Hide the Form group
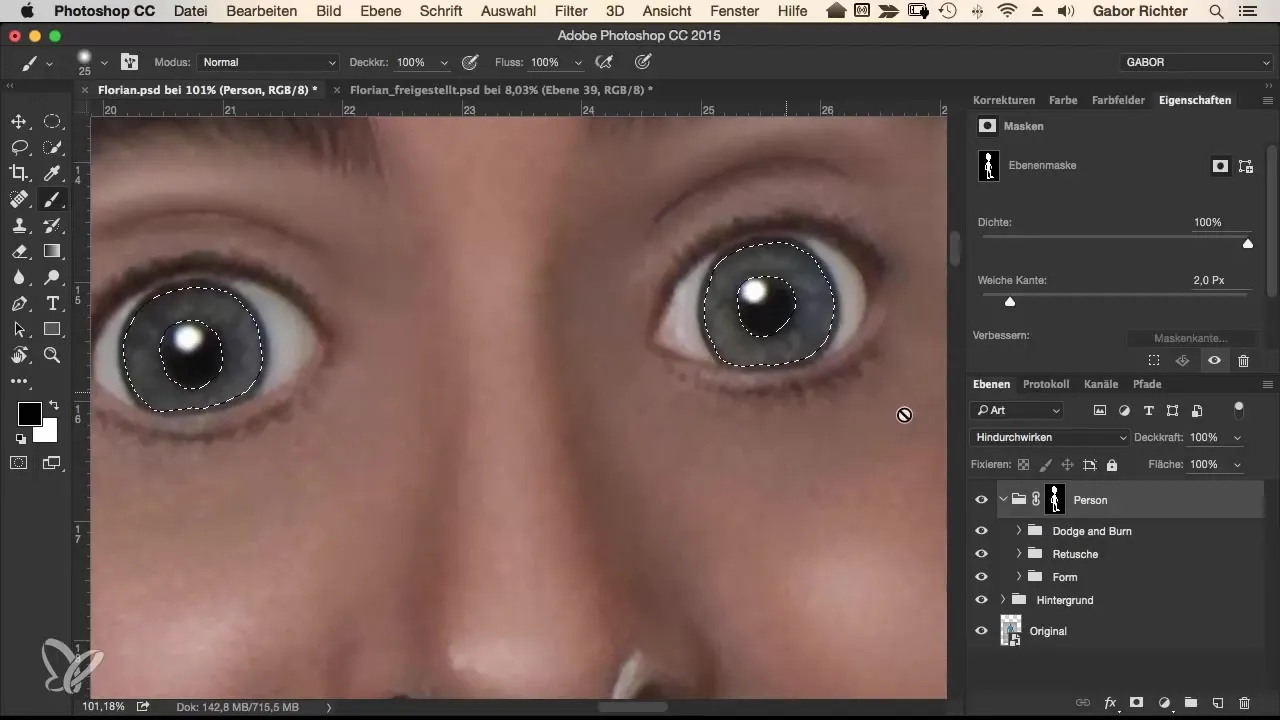 981,577
